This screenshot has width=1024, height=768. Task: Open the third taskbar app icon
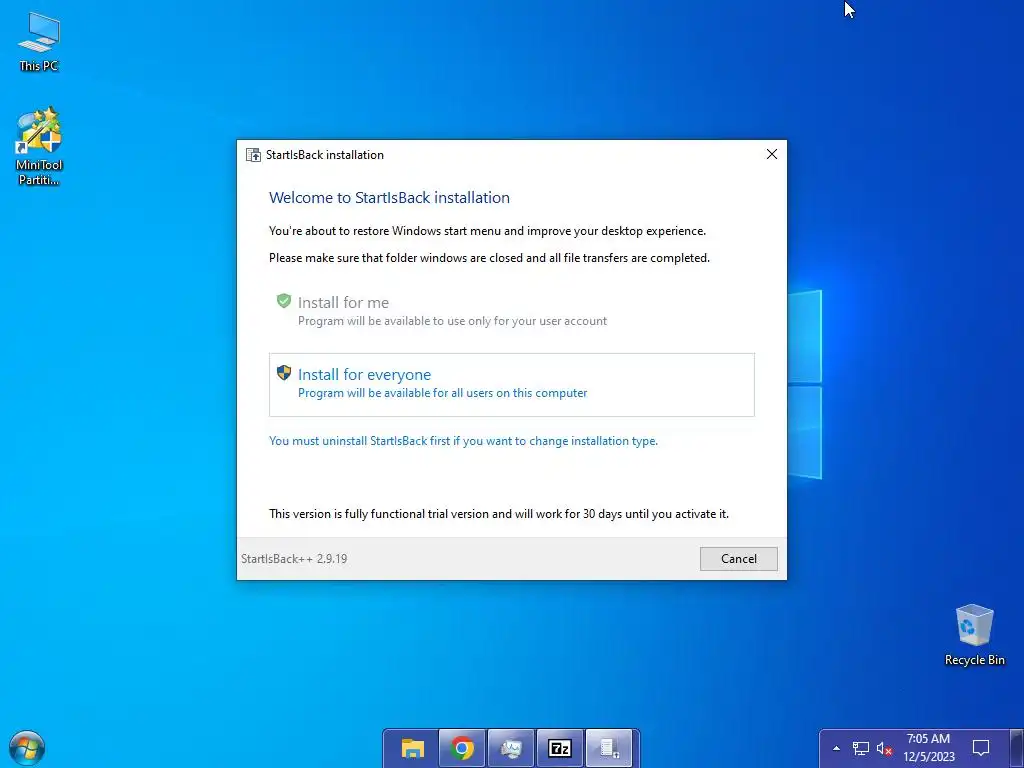pyautogui.click(x=511, y=748)
